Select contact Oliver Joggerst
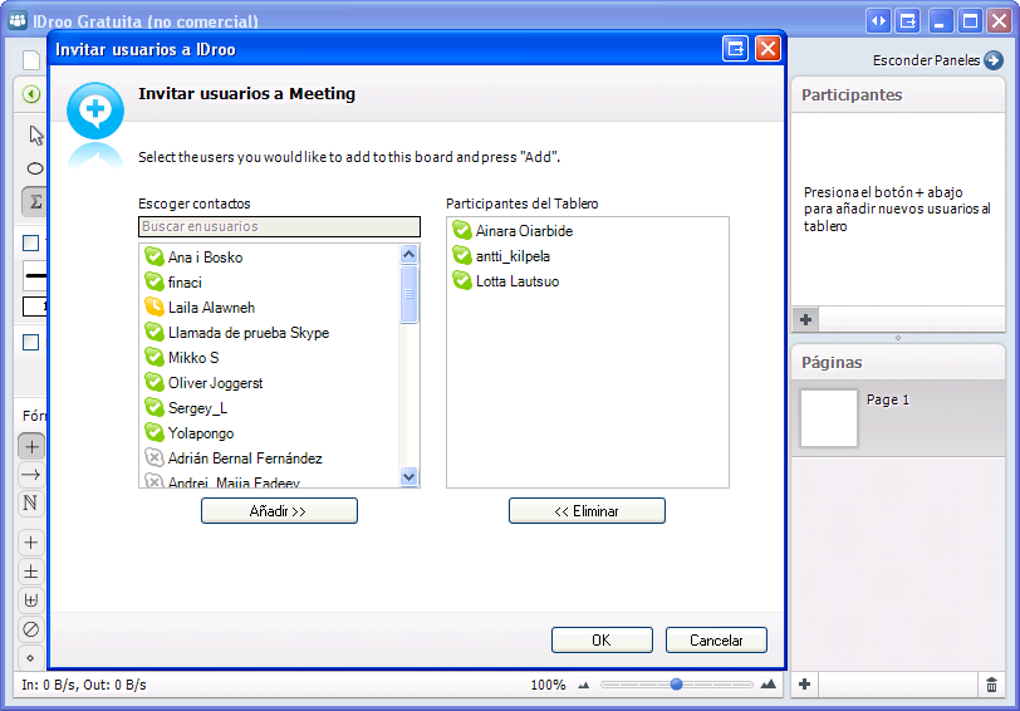 point(270,382)
